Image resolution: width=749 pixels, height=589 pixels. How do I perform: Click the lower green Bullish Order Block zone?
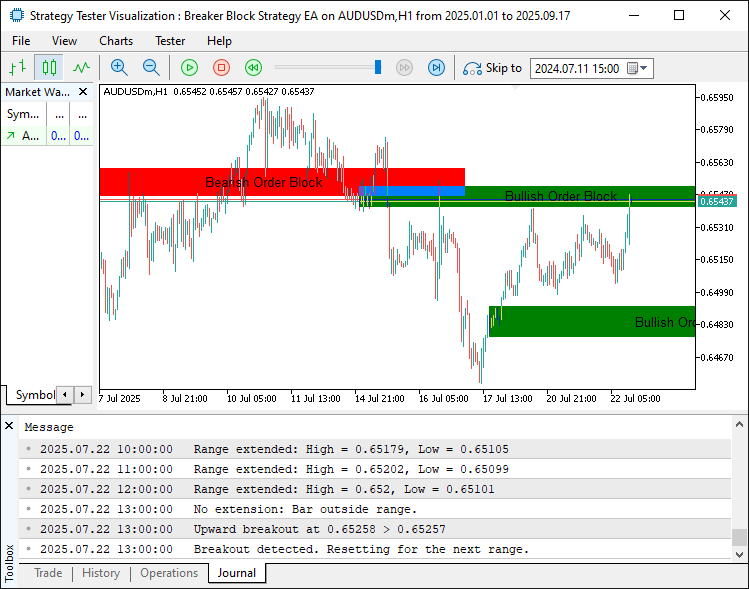tap(592, 321)
